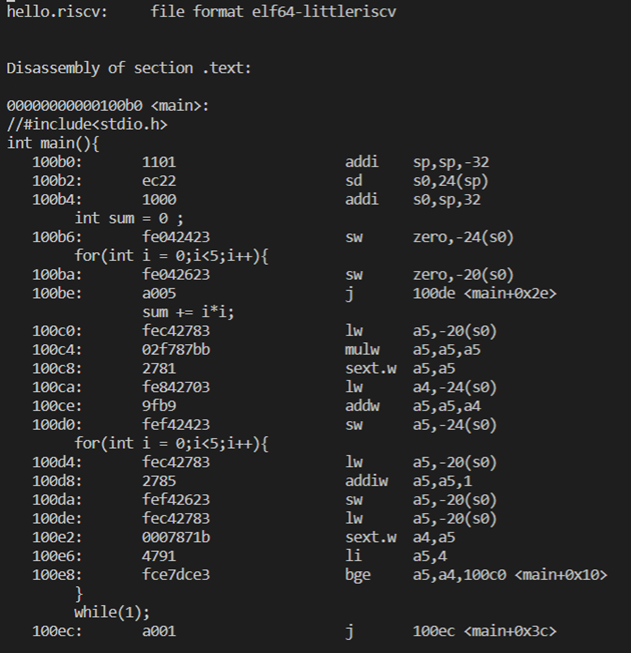Click the addiw instruction mnemonic
Viewport: 631px width, 653px height.
[366, 481]
